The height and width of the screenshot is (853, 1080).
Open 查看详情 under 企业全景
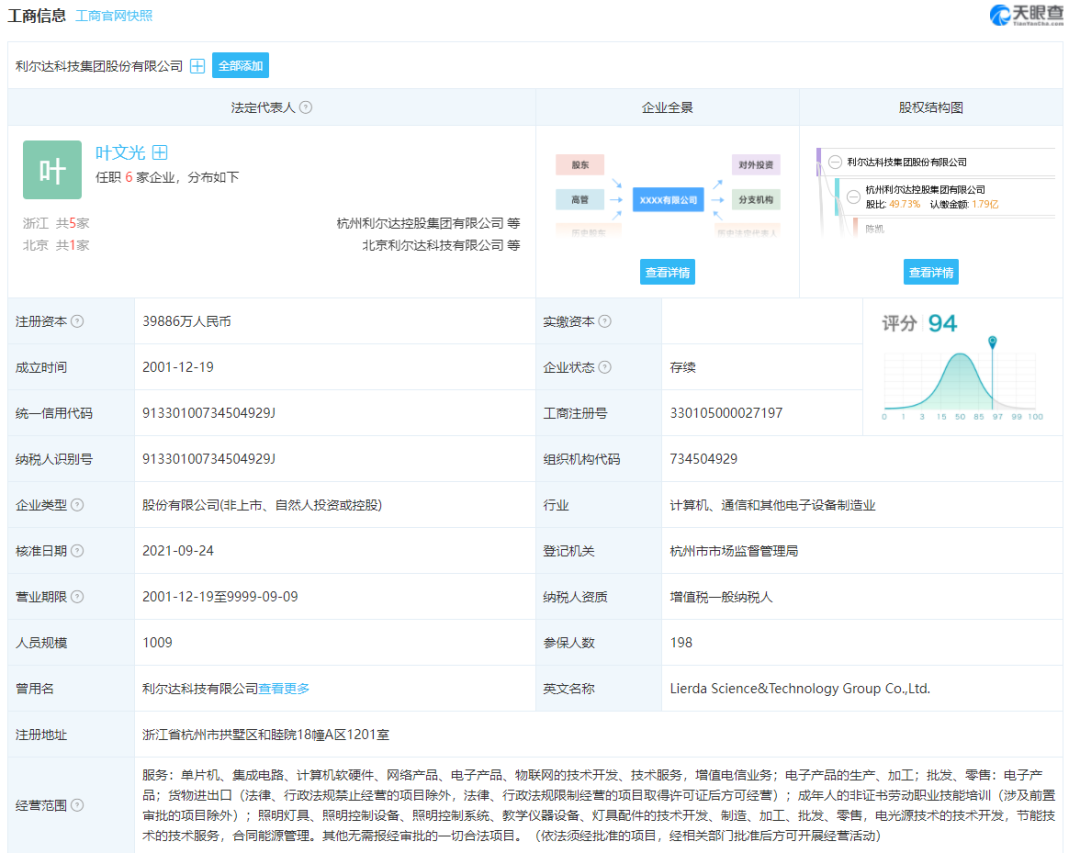[667, 272]
